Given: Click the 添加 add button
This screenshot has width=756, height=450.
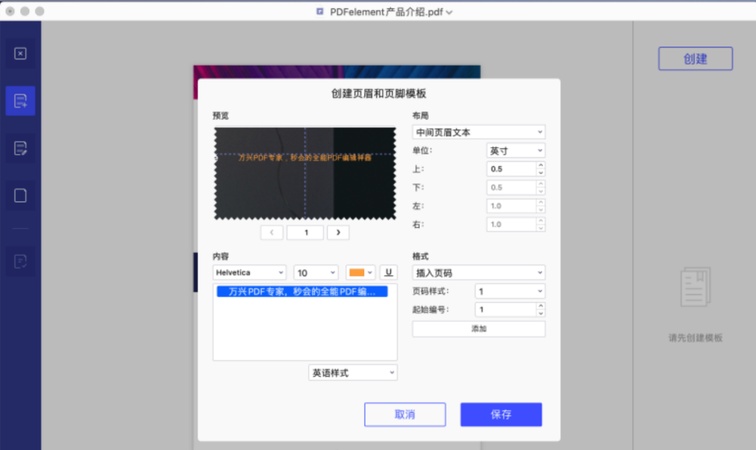Looking at the screenshot, I should [479, 329].
